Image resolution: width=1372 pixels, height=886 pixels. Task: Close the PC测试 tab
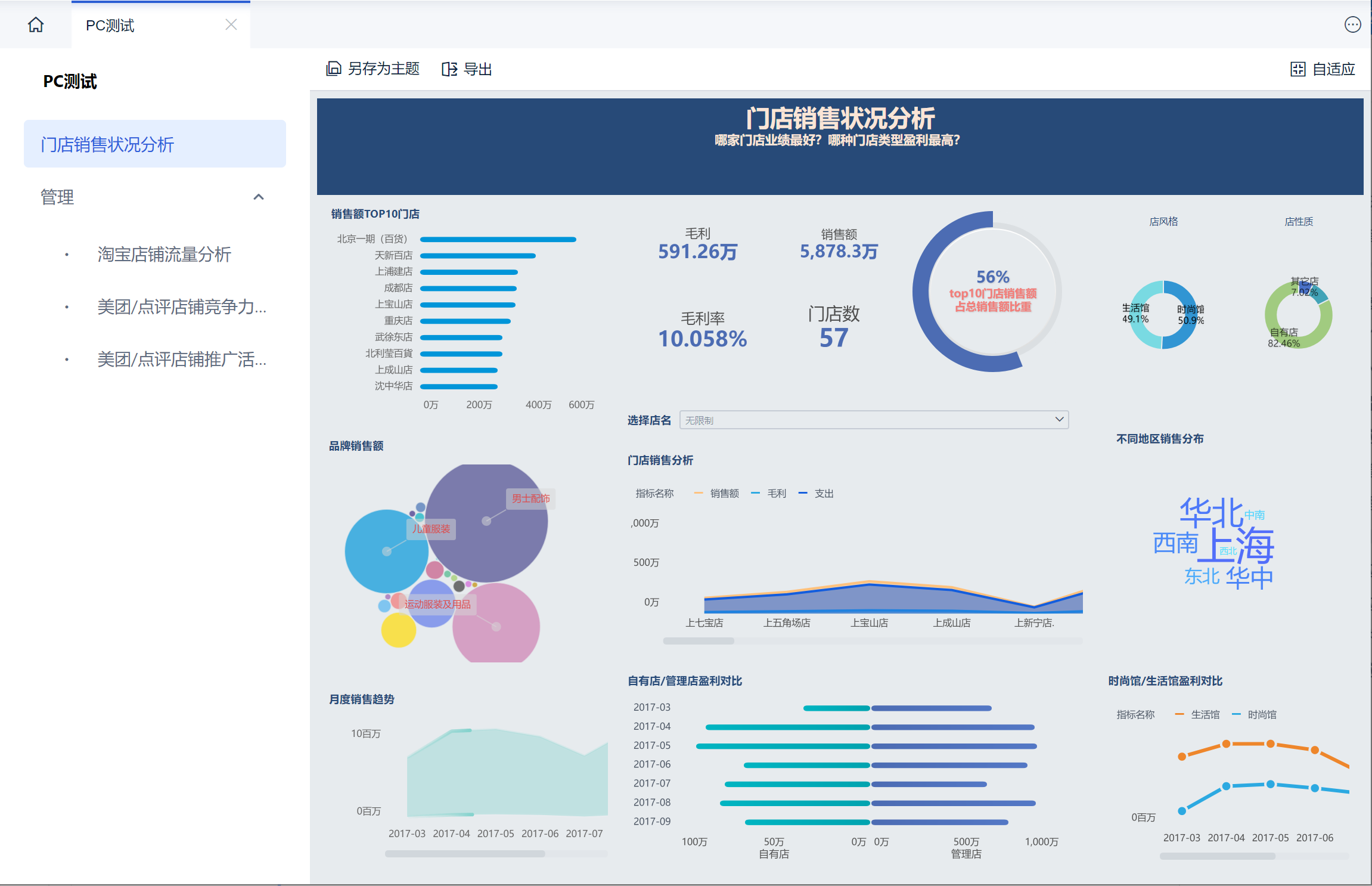pyautogui.click(x=231, y=24)
